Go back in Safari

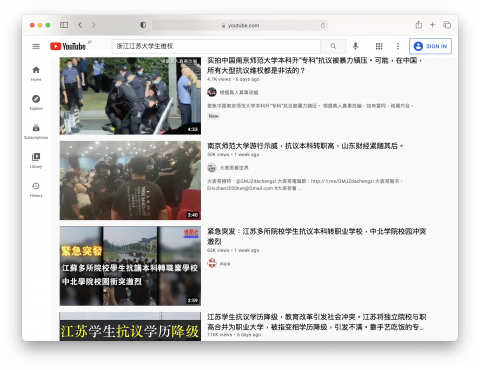[x=80, y=25]
